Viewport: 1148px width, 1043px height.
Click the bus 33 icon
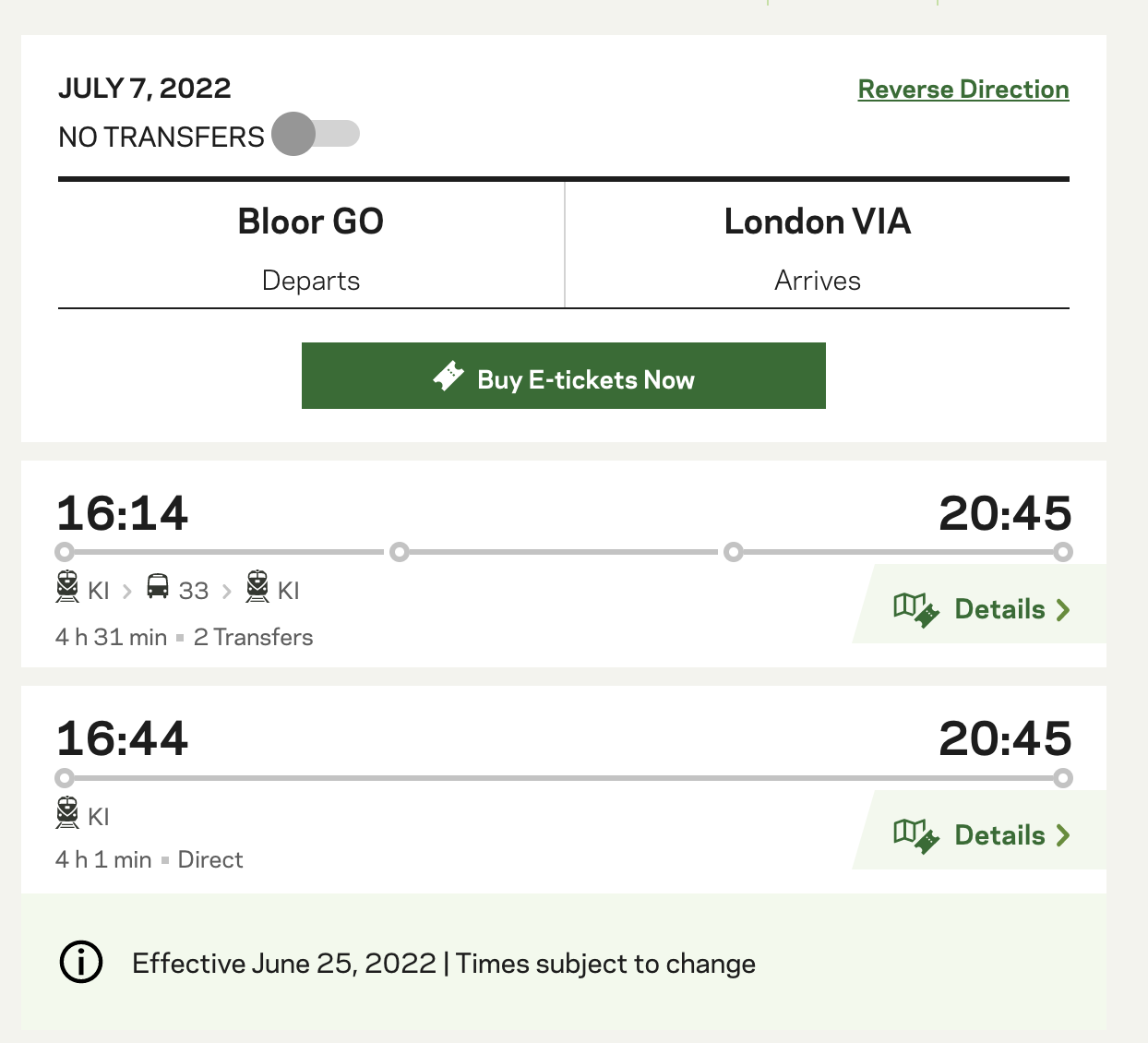(x=158, y=587)
